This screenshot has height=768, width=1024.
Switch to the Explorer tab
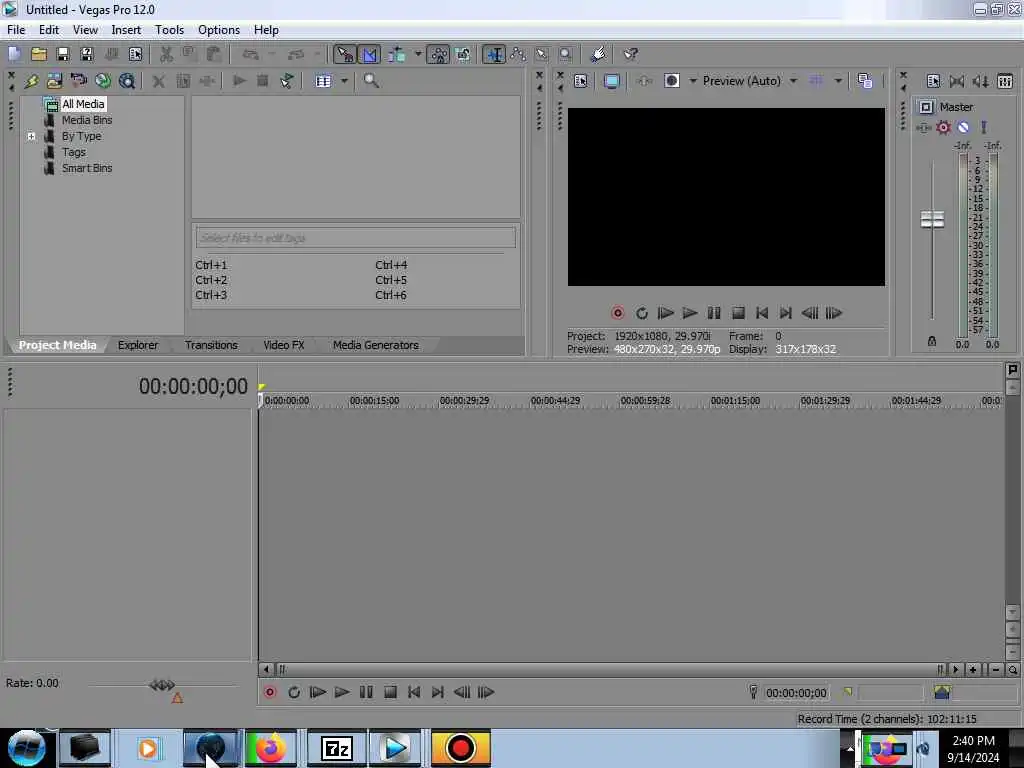coord(138,345)
